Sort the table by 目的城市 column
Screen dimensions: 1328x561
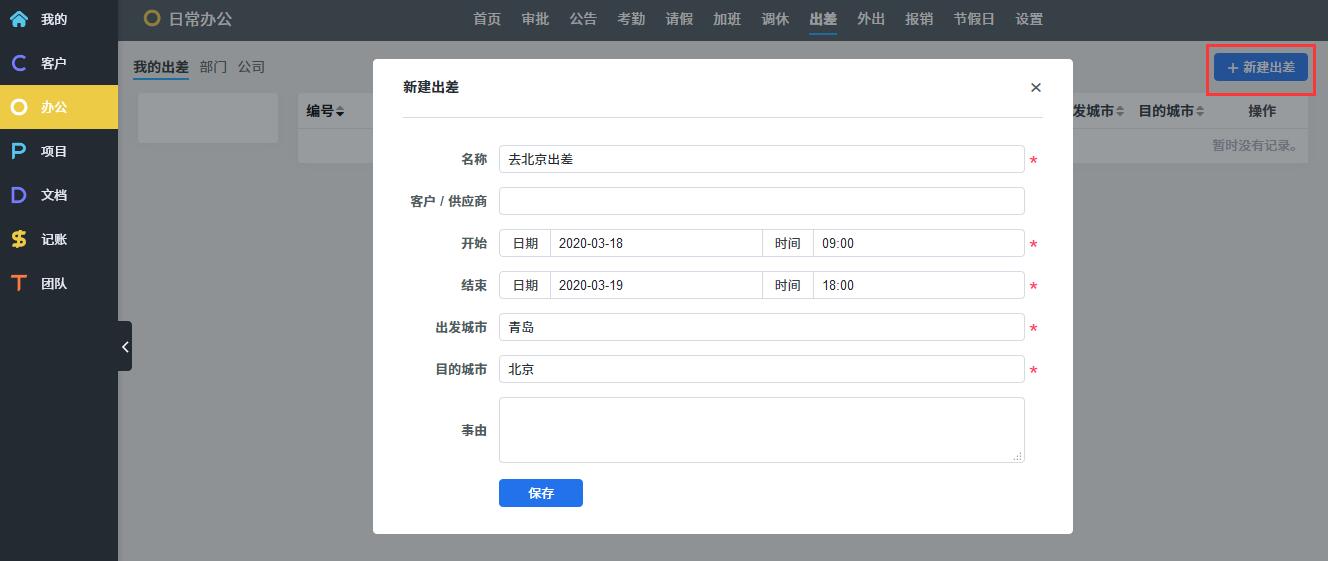1171,111
